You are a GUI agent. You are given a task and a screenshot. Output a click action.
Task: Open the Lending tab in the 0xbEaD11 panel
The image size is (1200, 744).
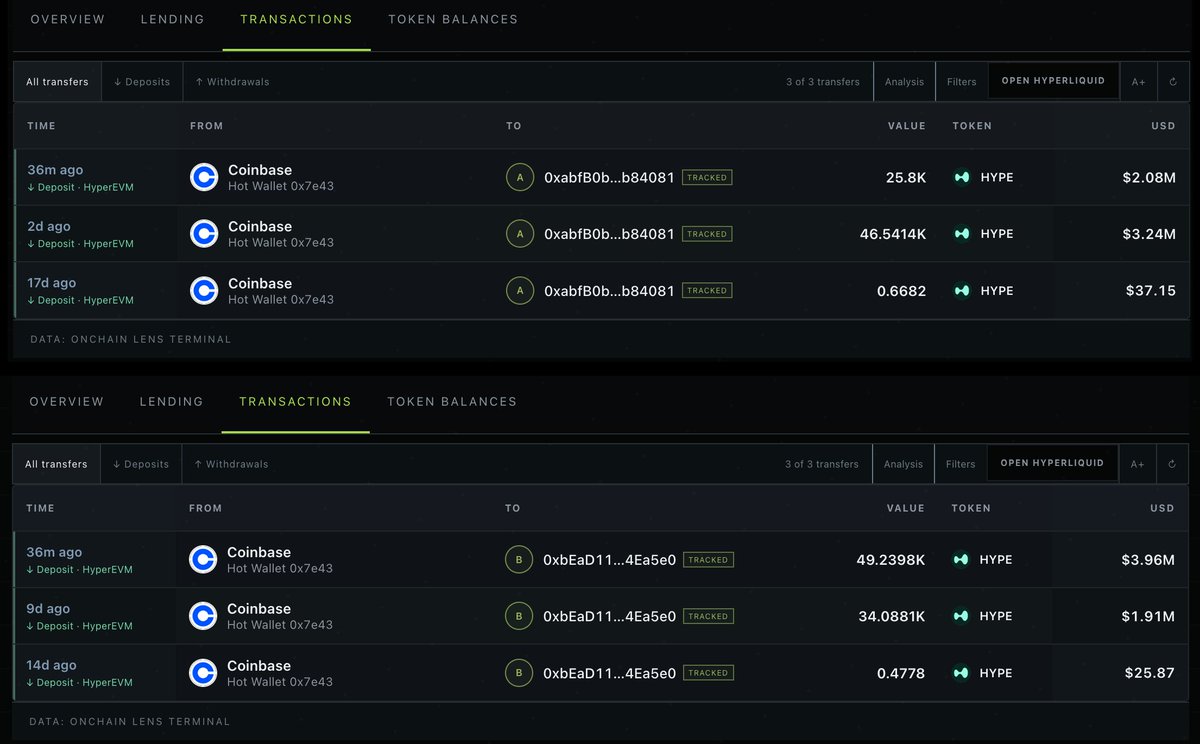point(171,401)
